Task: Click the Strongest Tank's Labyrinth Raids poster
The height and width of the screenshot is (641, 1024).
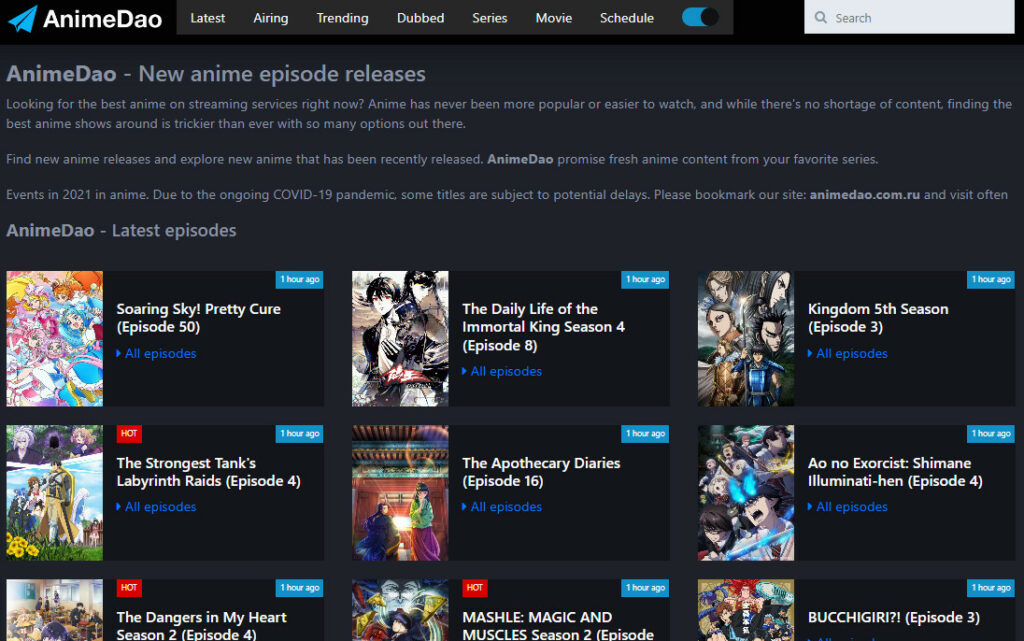Action: point(55,493)
